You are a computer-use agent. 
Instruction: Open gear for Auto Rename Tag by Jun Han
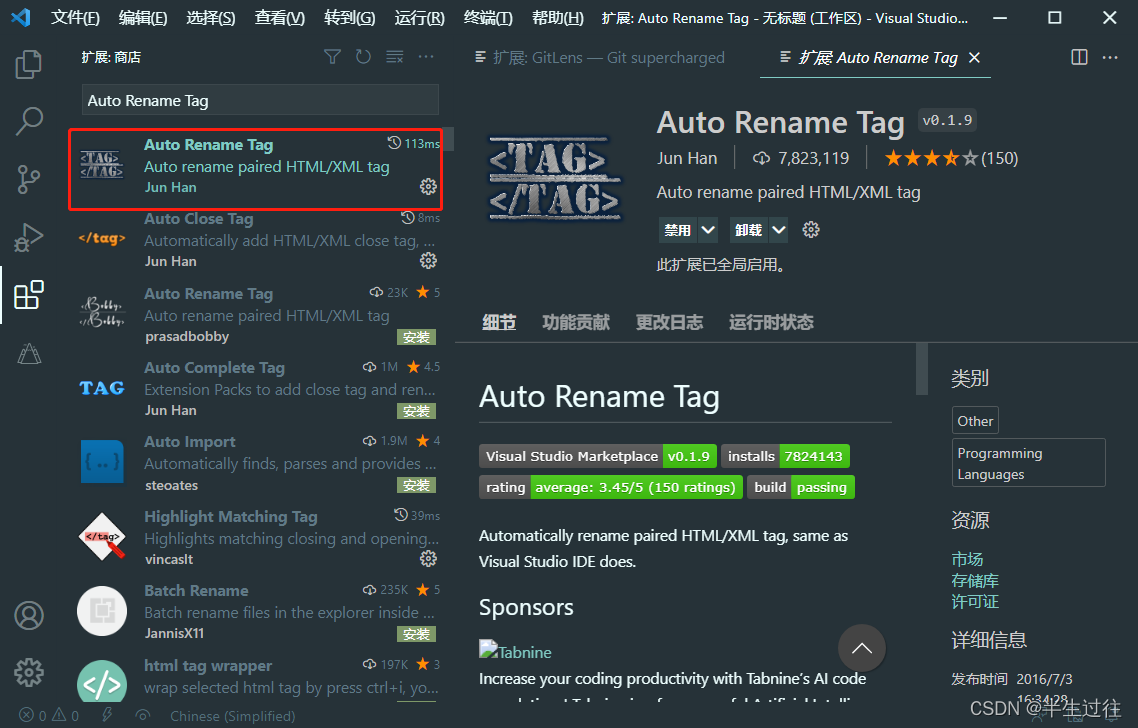pos(428,187)
